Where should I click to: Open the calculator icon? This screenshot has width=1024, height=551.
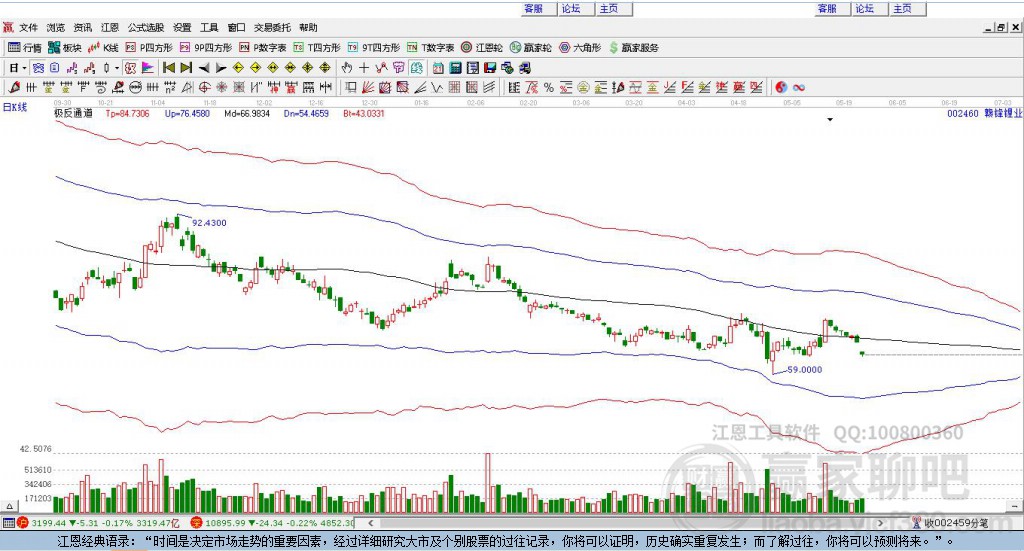tap(455, 68)
